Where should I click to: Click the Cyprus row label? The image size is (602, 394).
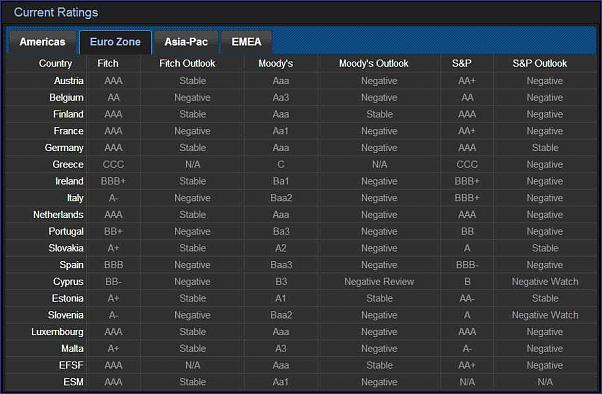[x=68, y=282]
